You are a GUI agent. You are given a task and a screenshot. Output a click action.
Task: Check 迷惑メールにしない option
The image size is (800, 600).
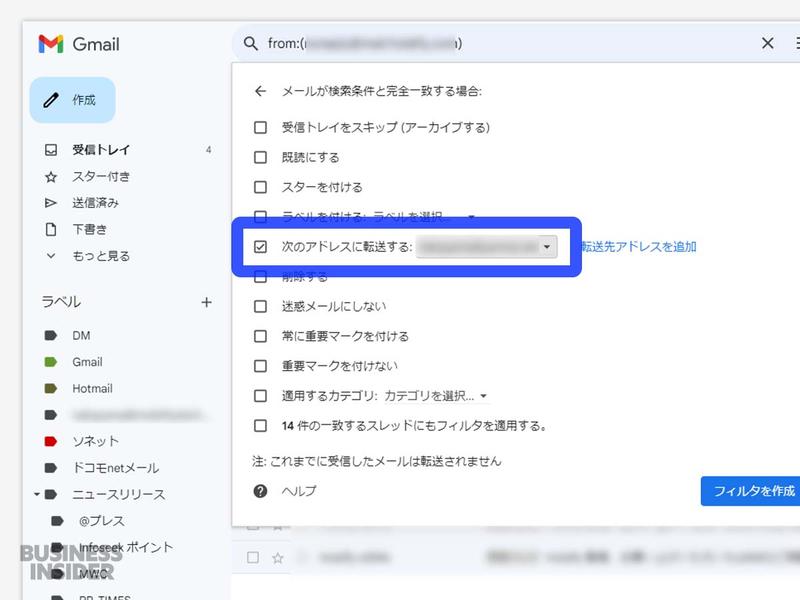[x=260, y=306]
